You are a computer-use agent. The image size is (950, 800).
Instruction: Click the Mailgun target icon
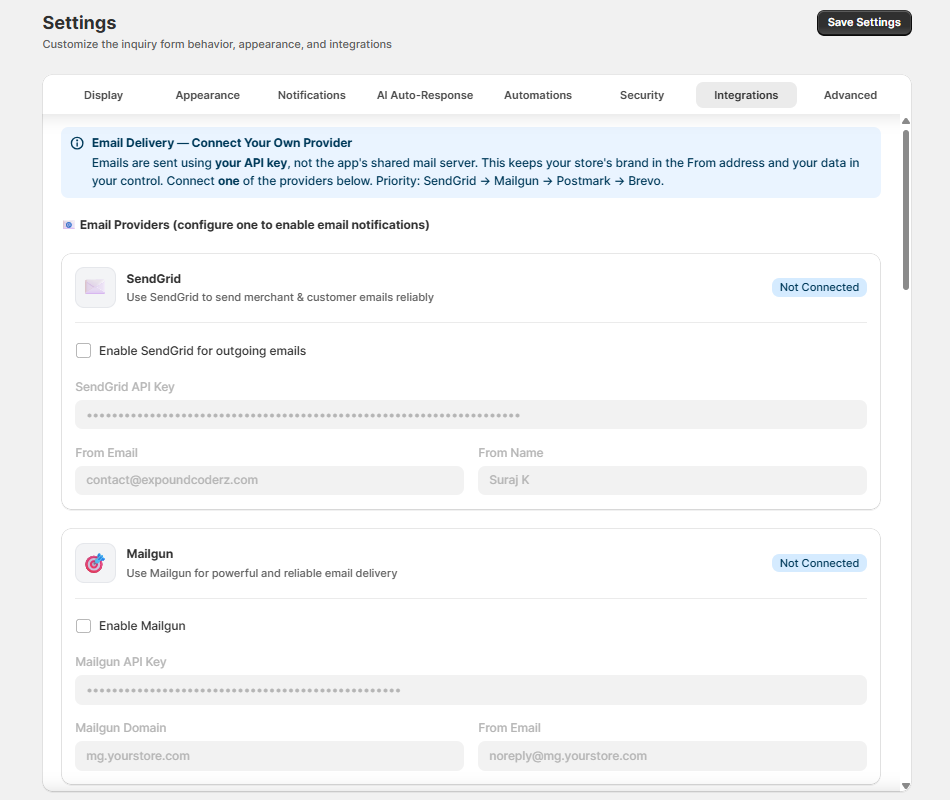(95, 563)
